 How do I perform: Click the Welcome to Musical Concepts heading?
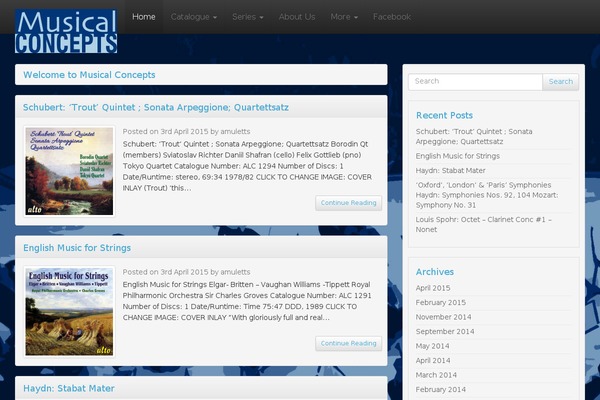(x=89, y=75)
